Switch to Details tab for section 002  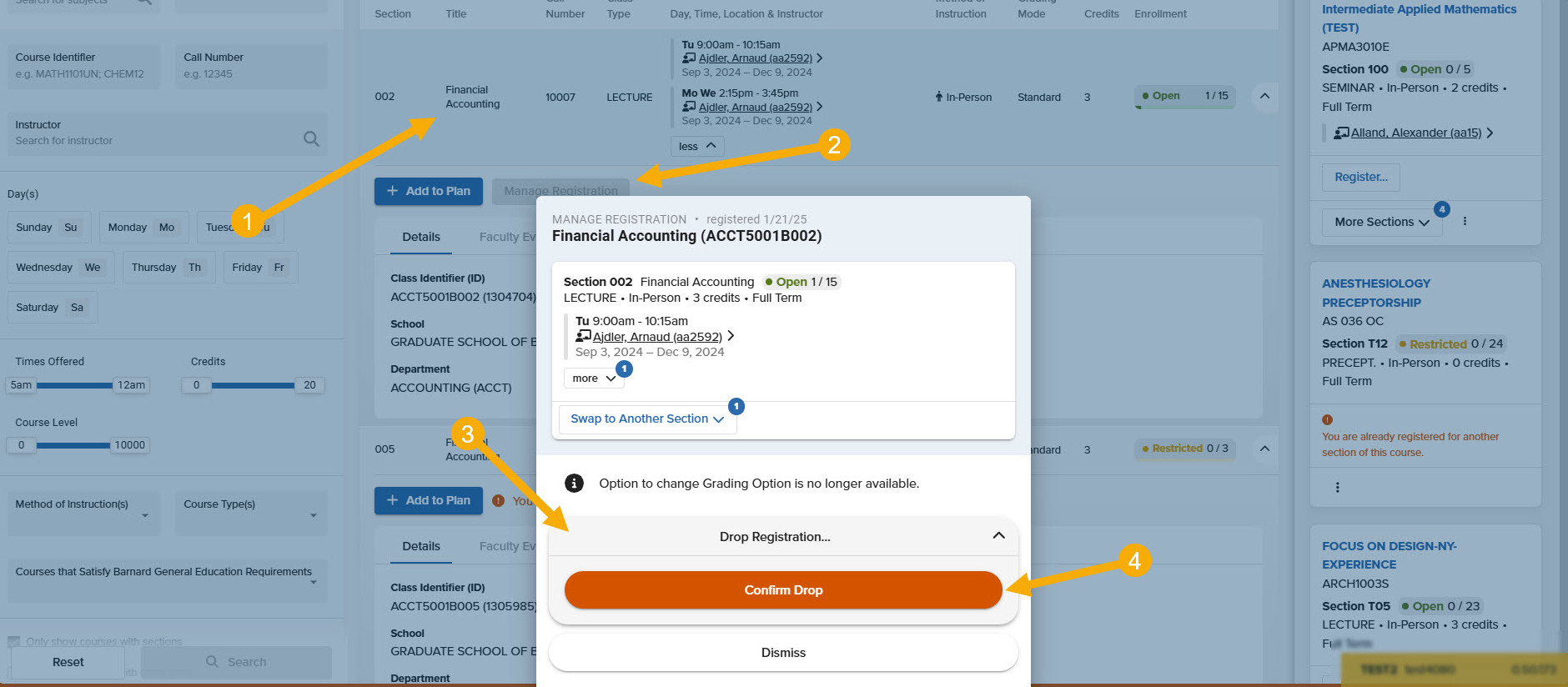tap(421, 238)
